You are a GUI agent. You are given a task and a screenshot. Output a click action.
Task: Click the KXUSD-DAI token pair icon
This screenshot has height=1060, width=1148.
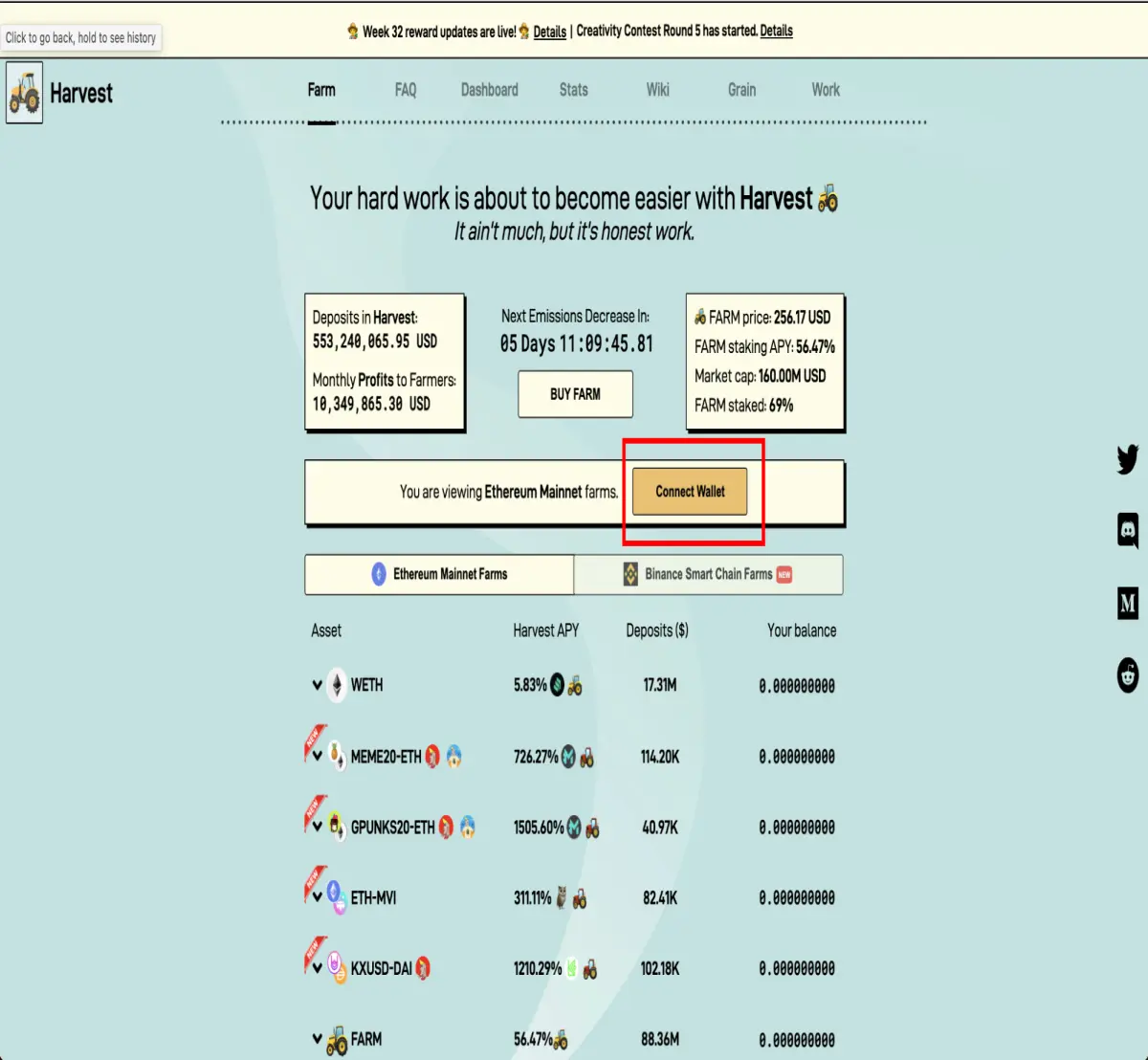click(337, 967)
